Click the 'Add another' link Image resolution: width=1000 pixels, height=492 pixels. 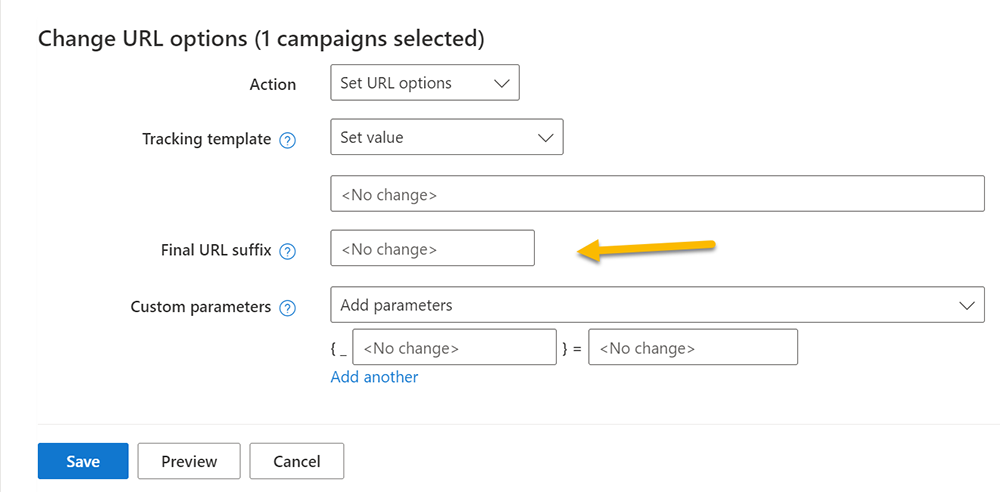374,377
